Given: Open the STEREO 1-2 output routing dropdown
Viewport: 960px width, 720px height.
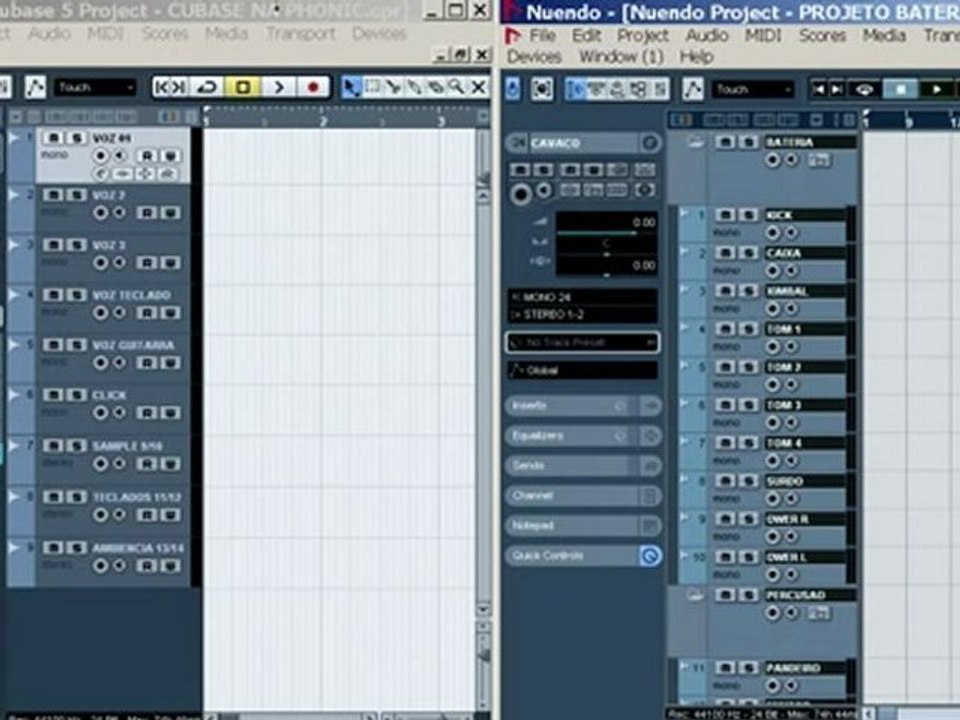Looking at the screenshot, I should [582, 315].
